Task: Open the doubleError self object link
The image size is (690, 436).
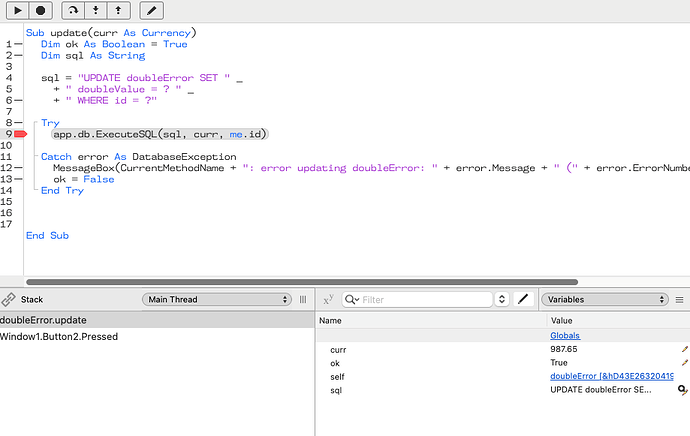Action: (x=612, y=376)
